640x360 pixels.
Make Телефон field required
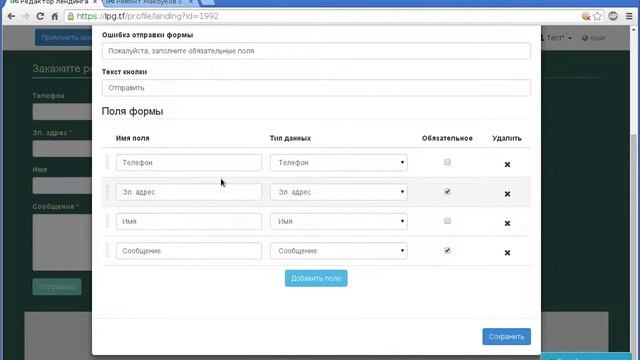pyautogui.click(x=447, y=162)
